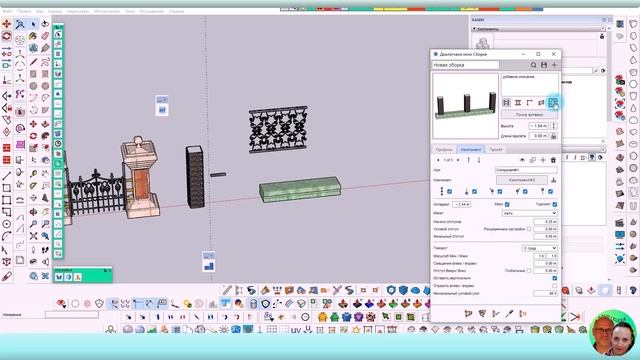Add component entry with plus beside trash

click(543, 160)
